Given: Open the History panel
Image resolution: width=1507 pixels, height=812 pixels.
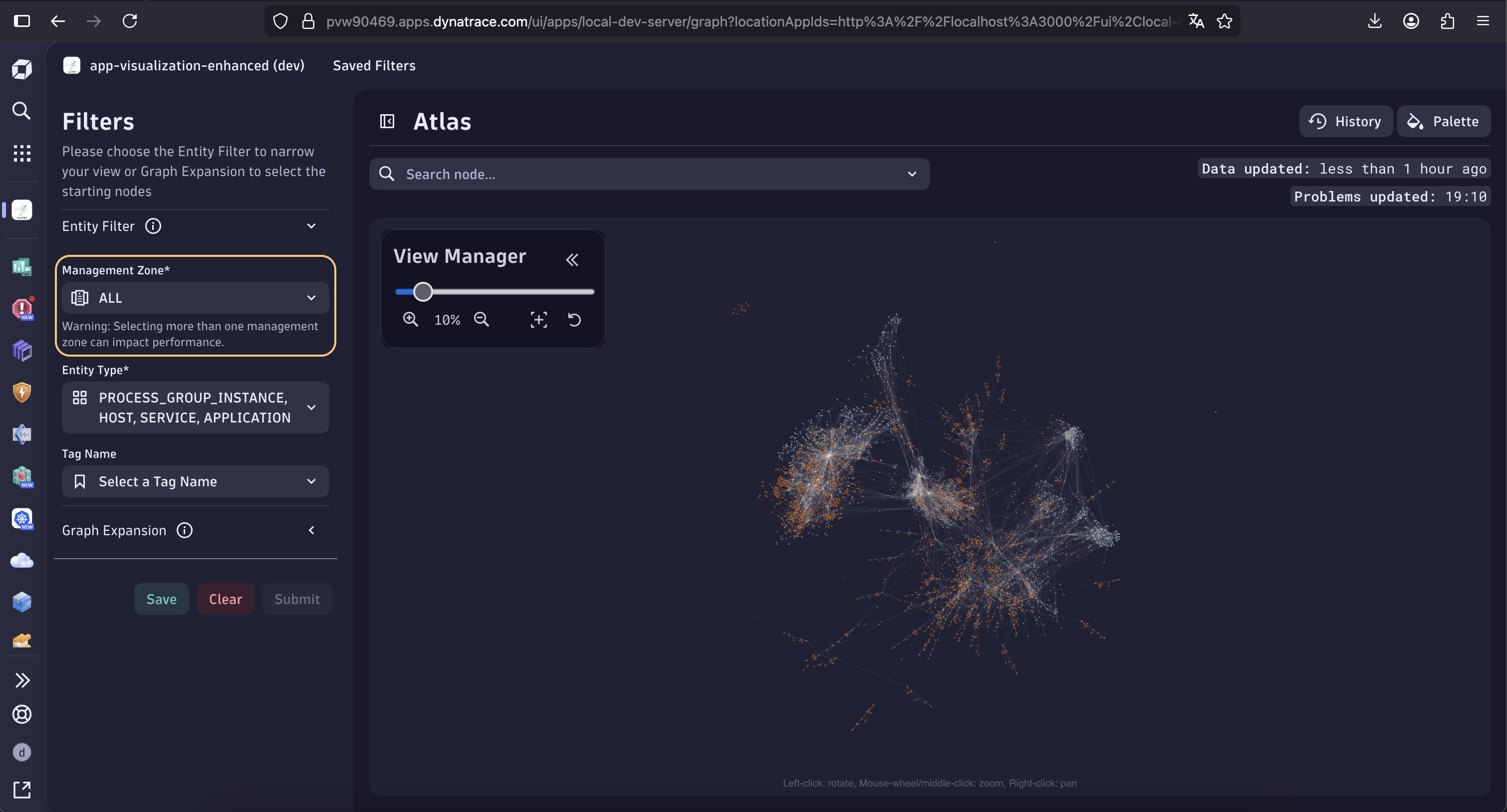Looking at the screenshot, I should 1345,122.
